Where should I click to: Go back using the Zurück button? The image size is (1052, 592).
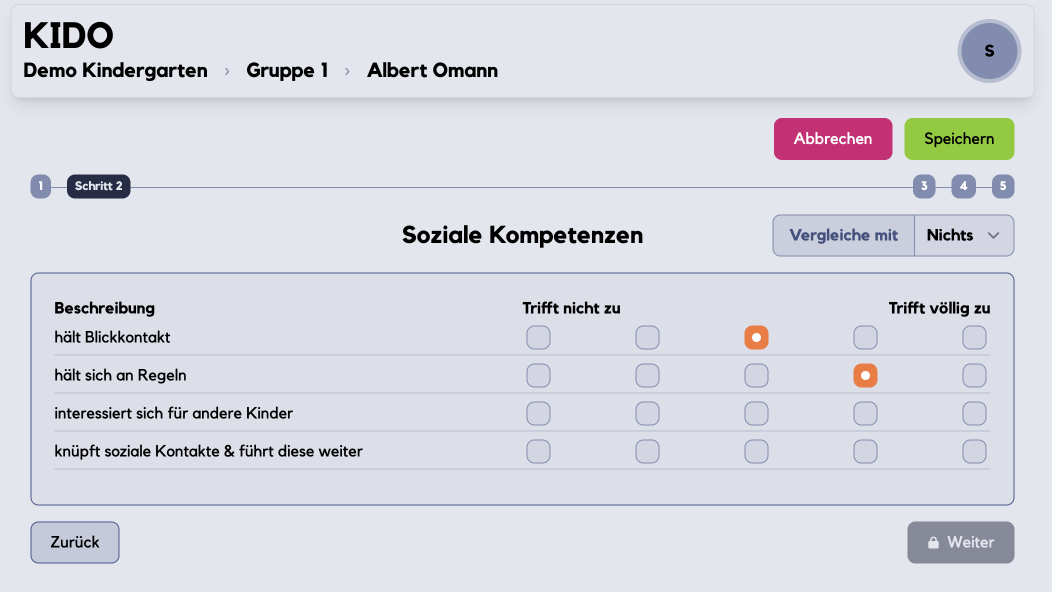tap(74, 542)
